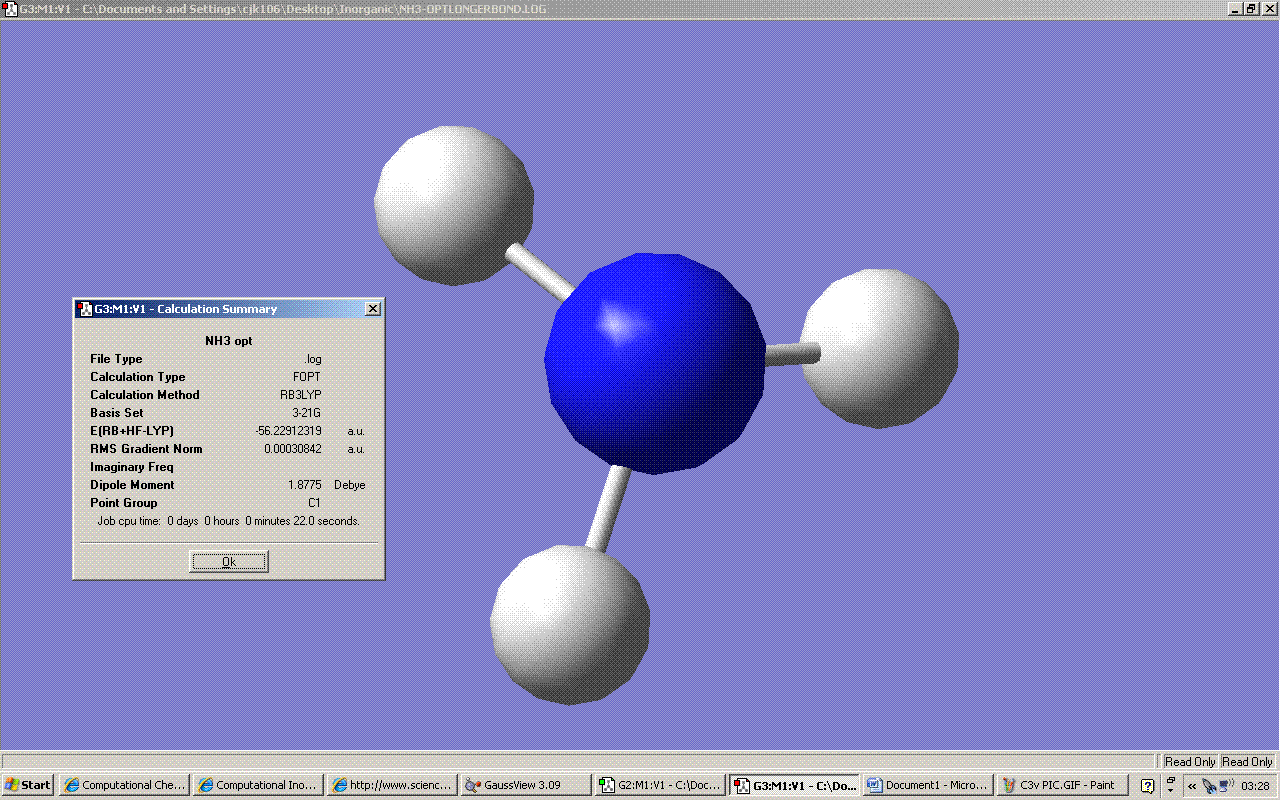The height and width of the screenshot is (800, 1280).
Task: Close the Calculation Summary dialog
Action: pos(372,309)
